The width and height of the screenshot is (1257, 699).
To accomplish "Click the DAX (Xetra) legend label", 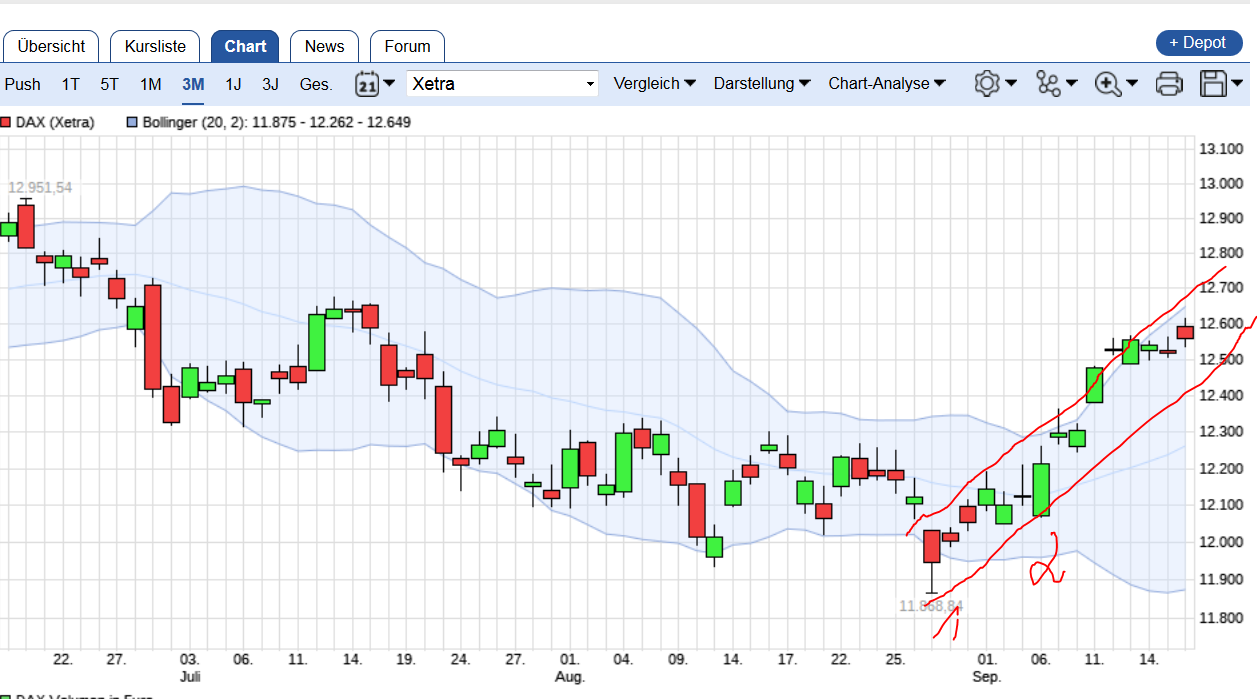I will [55, 122].
